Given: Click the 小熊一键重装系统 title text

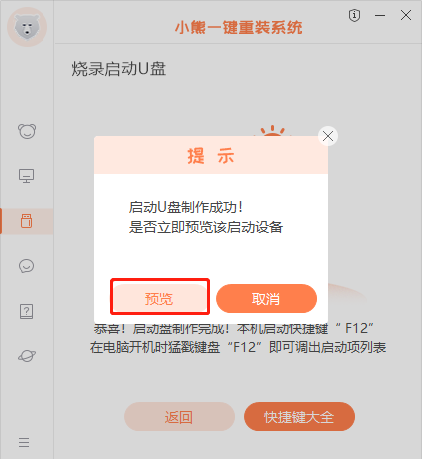Looking at the screenshot, I should coord(239,27).
